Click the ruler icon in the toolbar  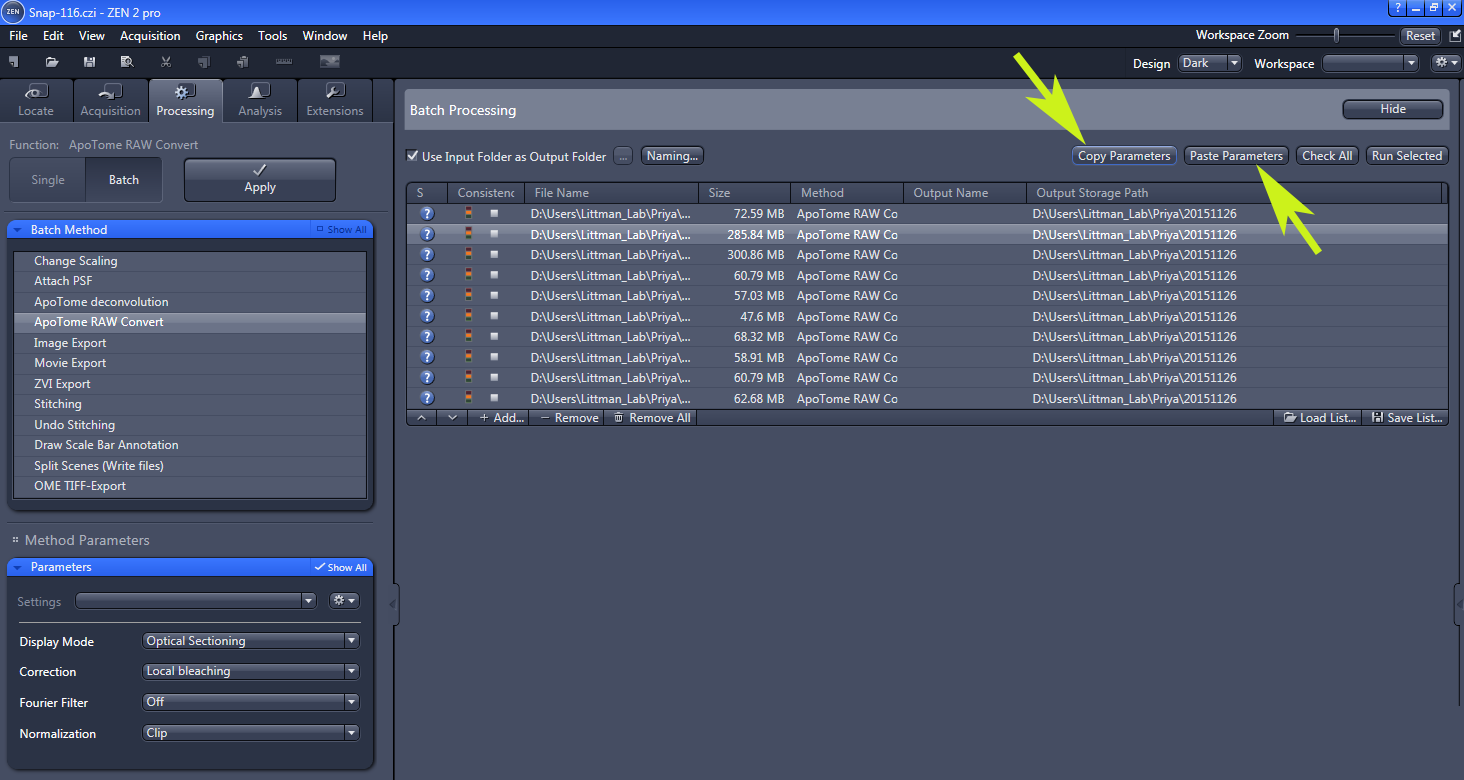pos(284,62)
